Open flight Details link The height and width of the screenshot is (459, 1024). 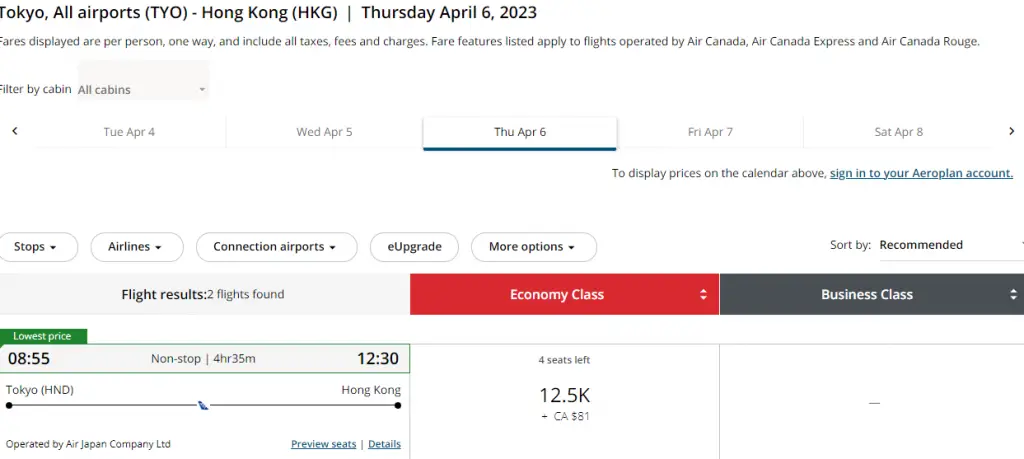click(384, 444)
